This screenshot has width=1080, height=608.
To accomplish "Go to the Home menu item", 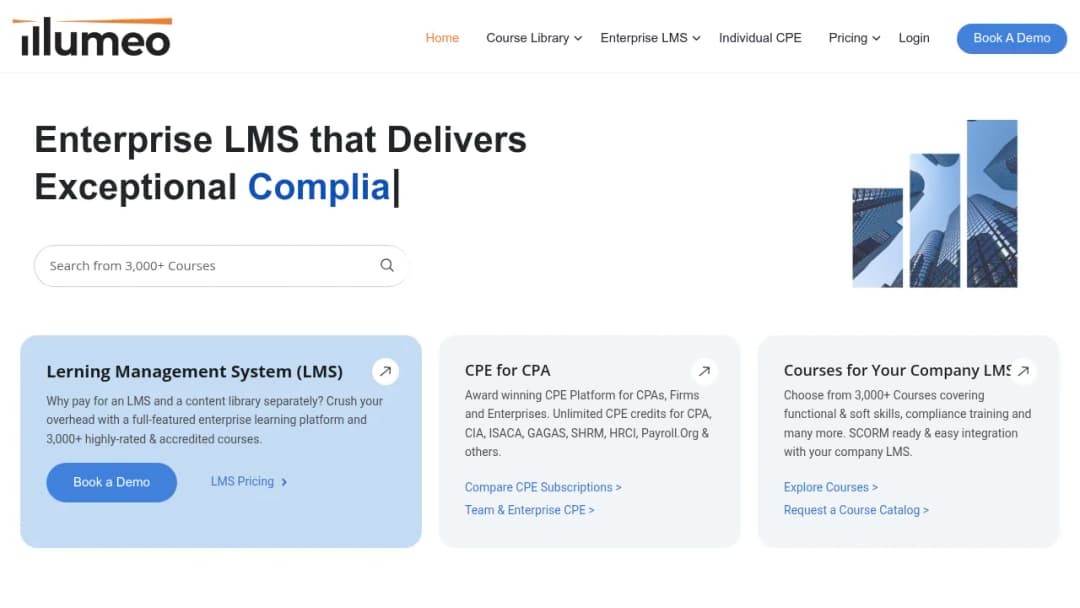I will pyautogui.click(x=442, y=38).
